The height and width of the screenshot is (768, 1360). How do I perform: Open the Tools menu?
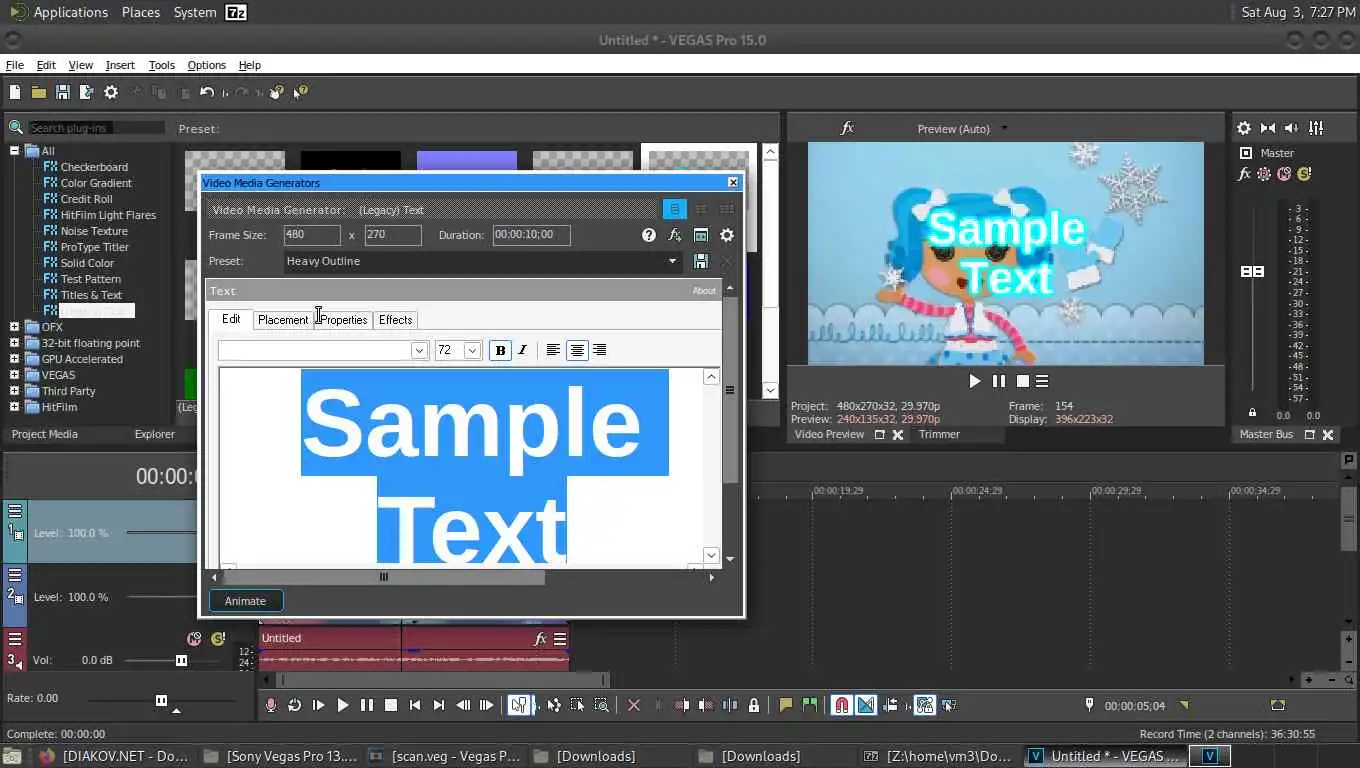(x=162, y=65)
